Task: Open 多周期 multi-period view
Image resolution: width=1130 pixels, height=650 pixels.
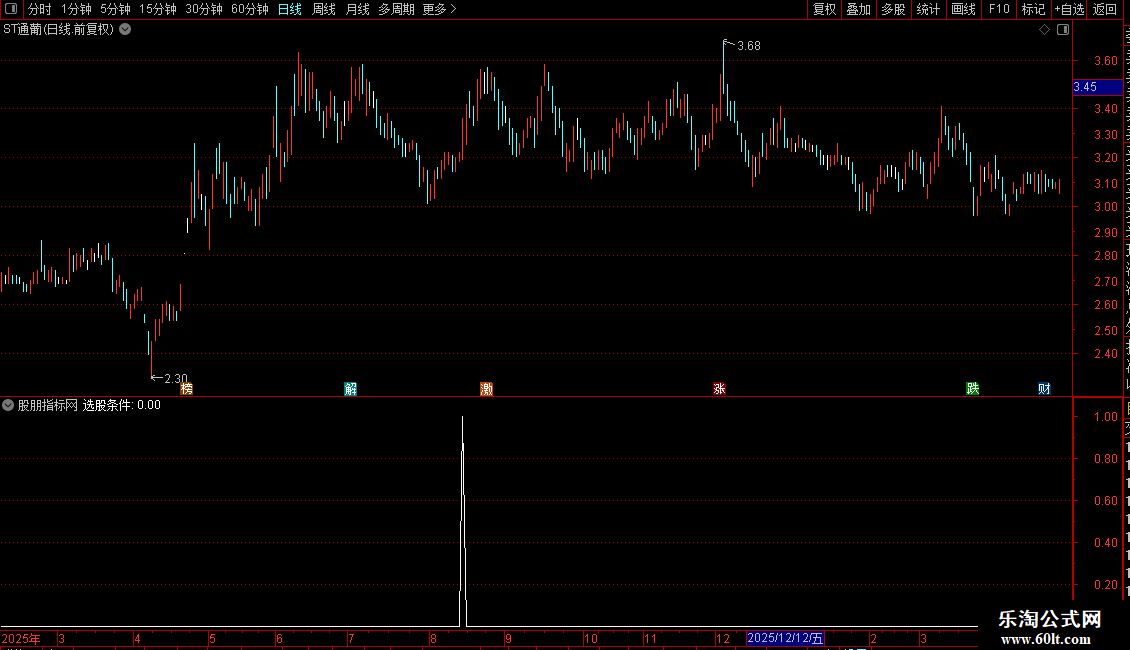Action: (396, 9)
